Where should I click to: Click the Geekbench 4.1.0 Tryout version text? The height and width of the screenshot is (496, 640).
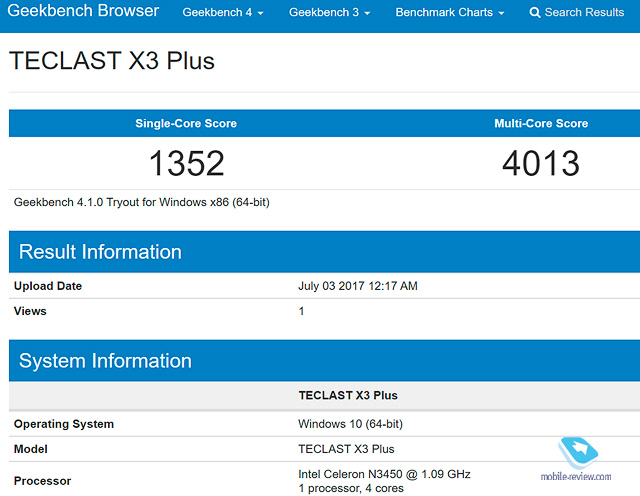click(142, 202)
